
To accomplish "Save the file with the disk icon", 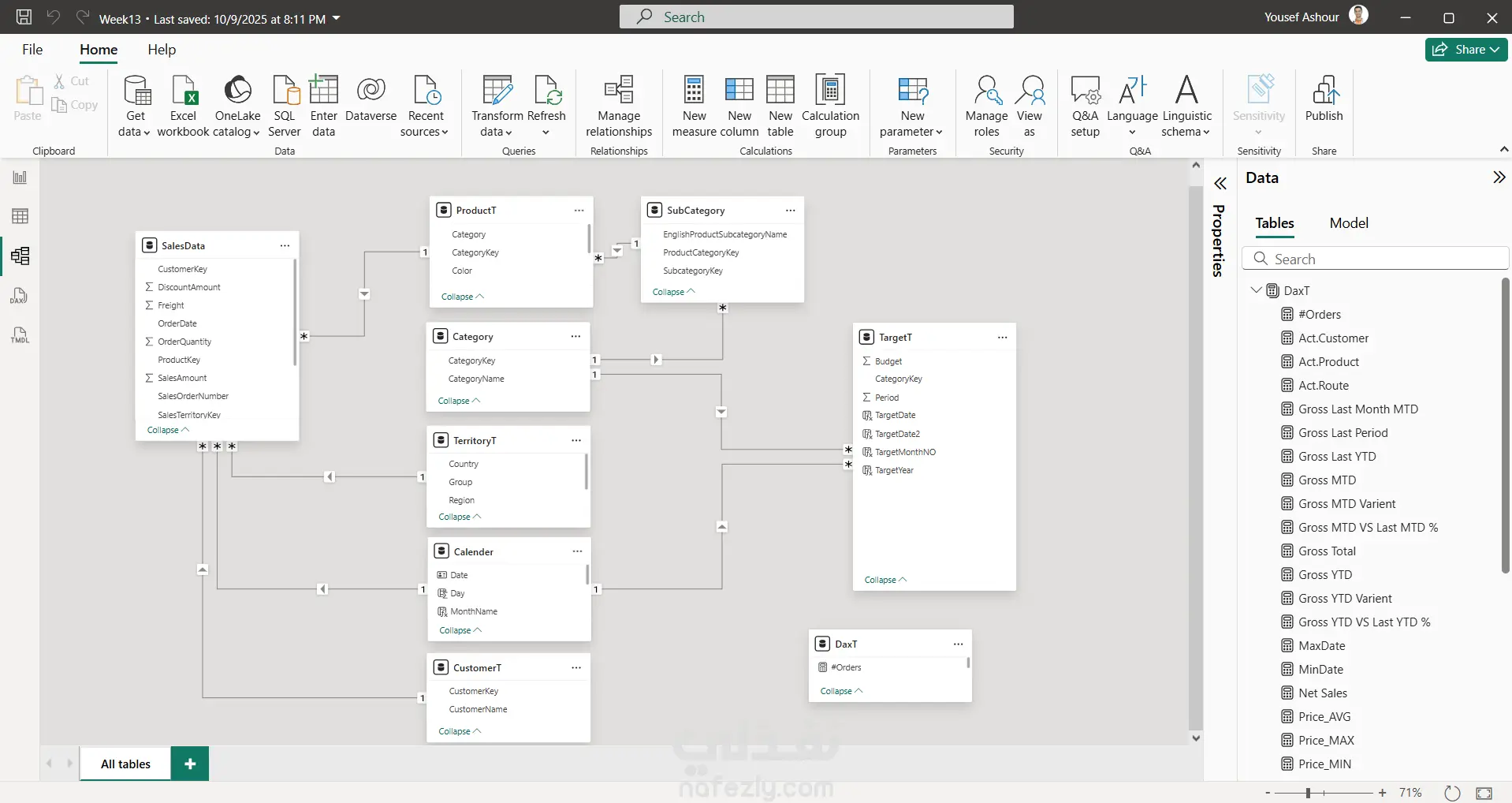I will click(x=24, y=17).
